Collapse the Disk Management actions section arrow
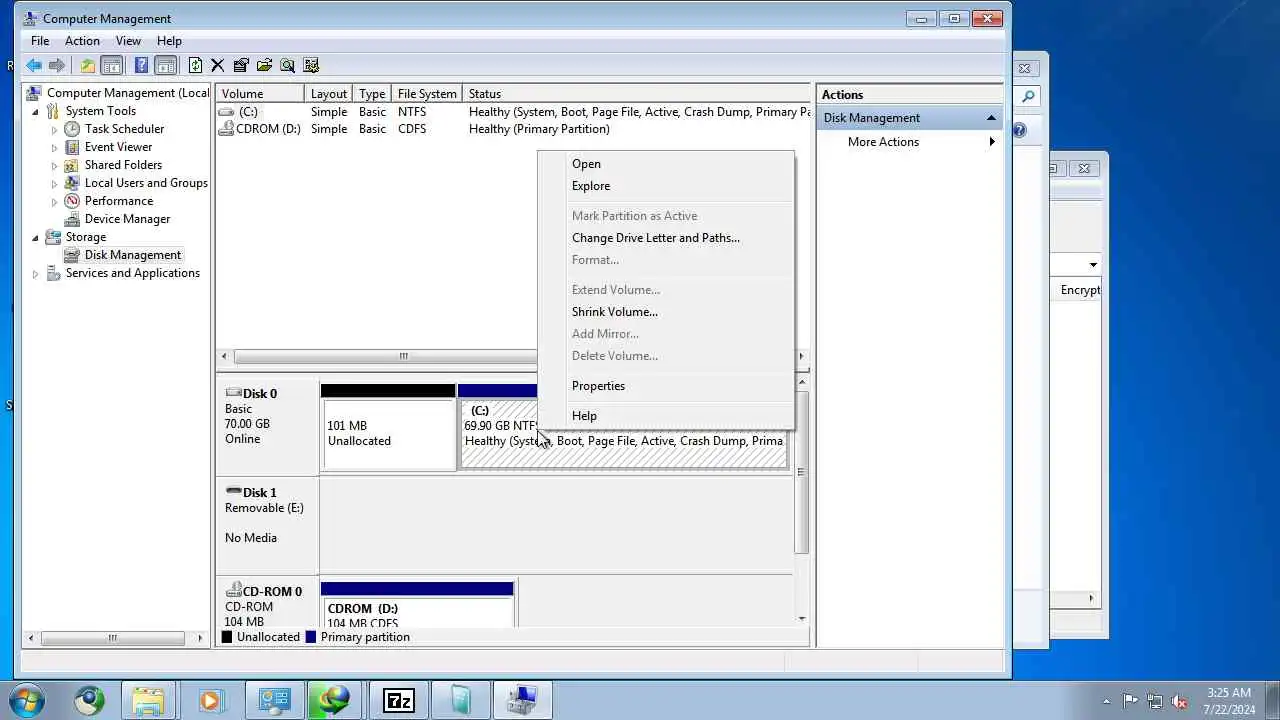The width and height of the screenshot is (1280, 720). pos(991,118)
